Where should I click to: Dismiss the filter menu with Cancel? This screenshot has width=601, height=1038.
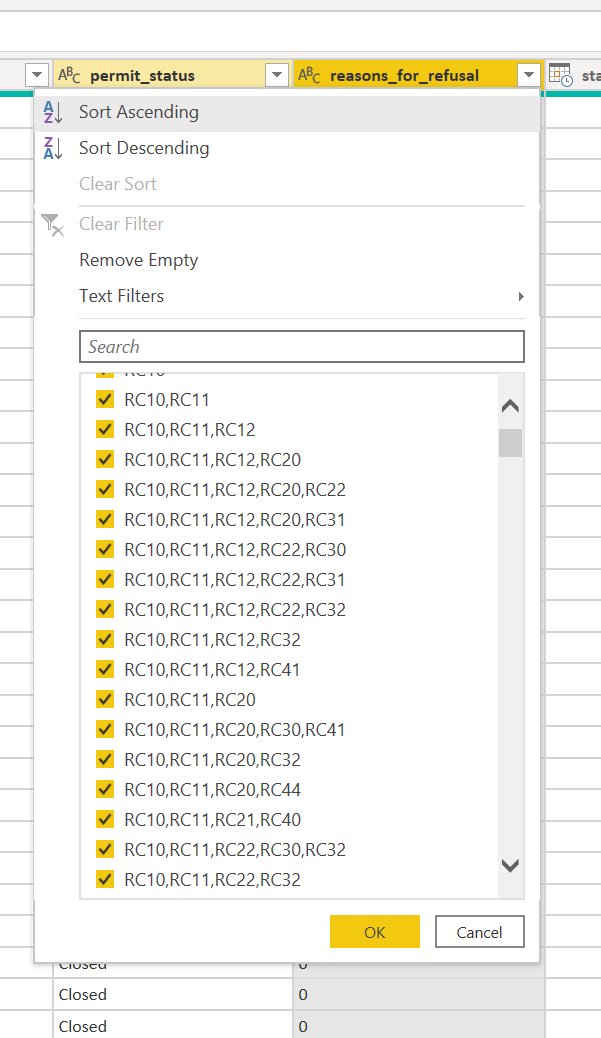479,931
